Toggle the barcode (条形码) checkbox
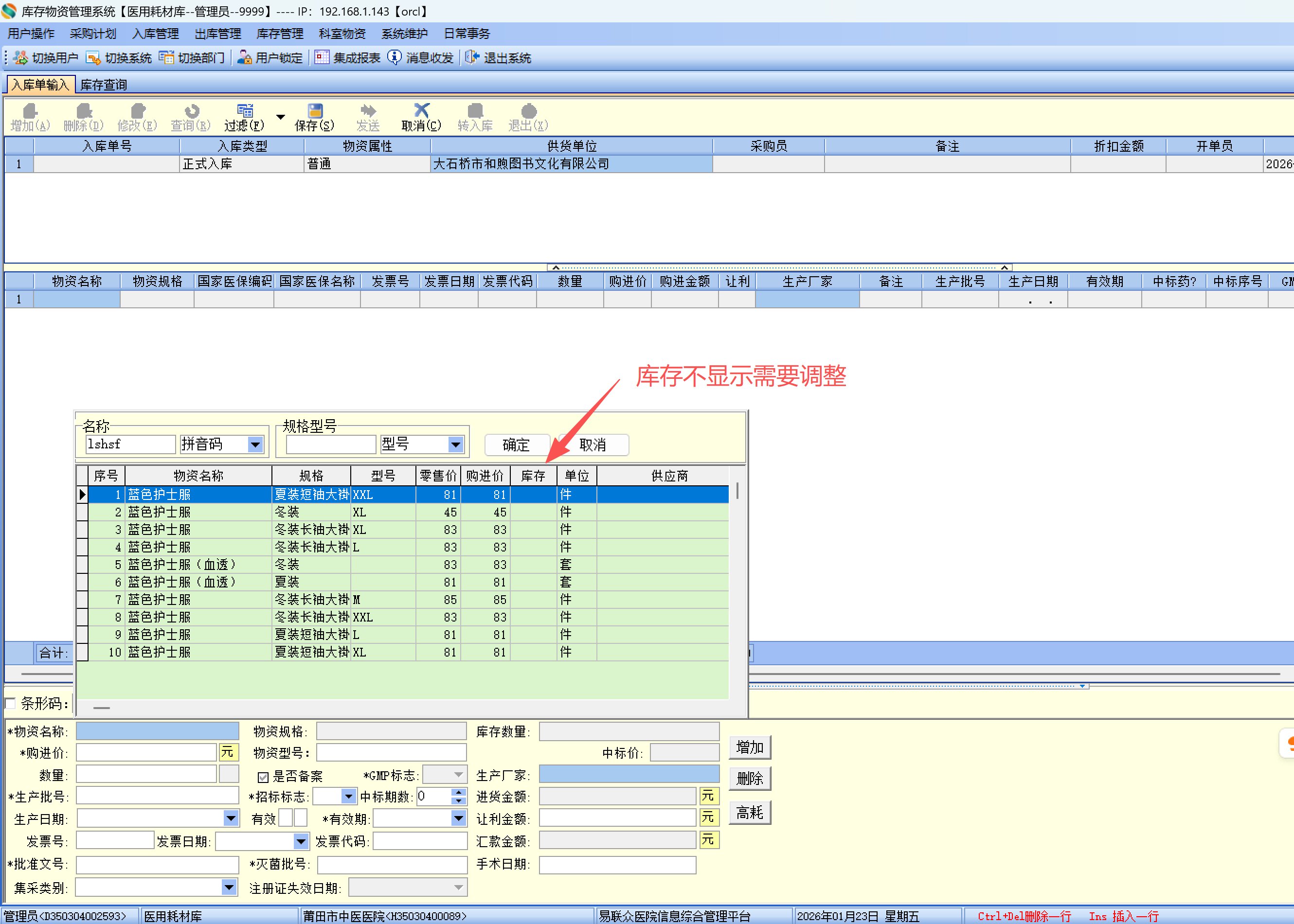Viewport: 1294px width, 924px height. pyautogui.click(x=10, y=703)
